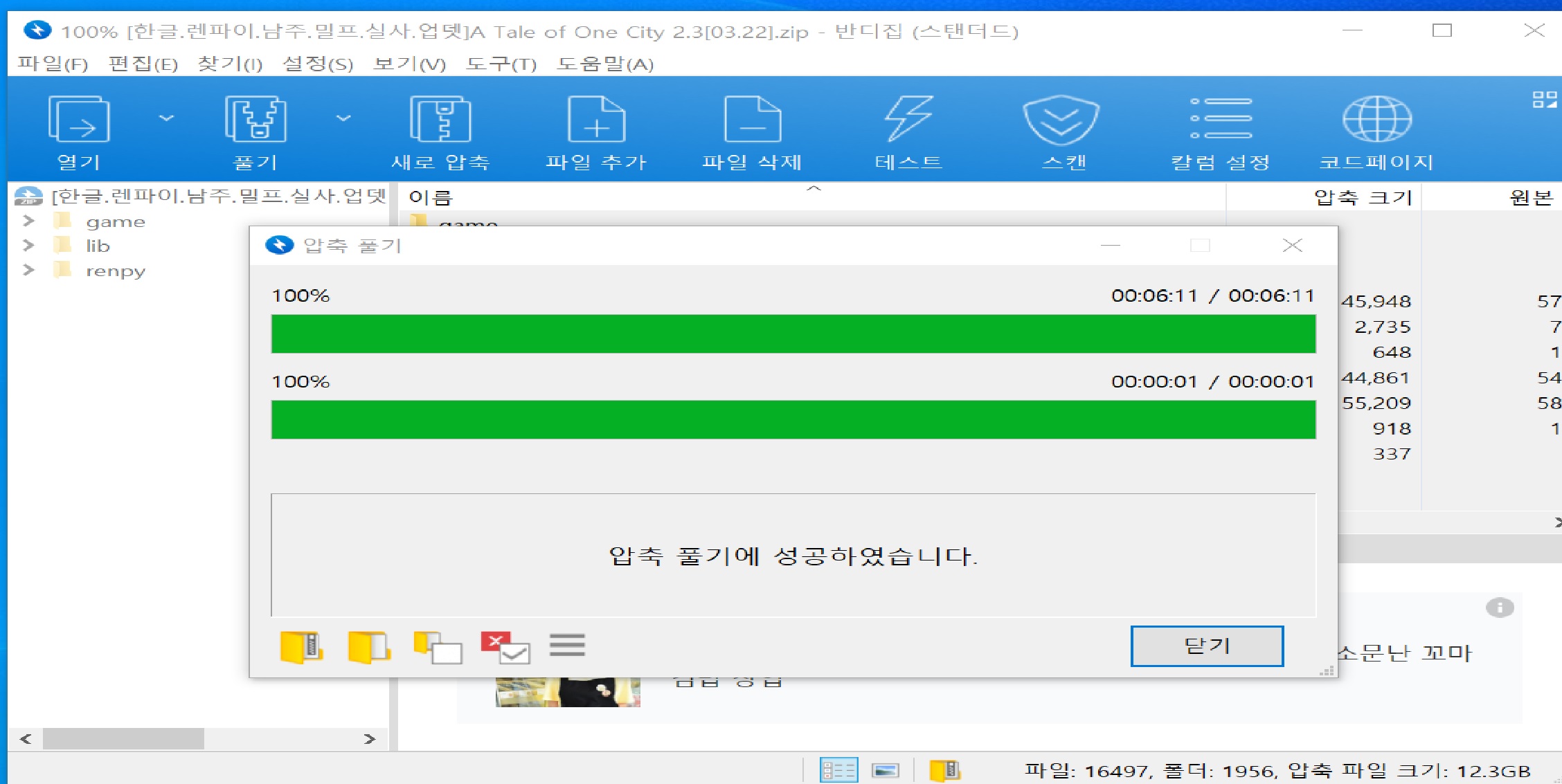
Task: Open the 설정(S) menu
Action: coord(317,64)
